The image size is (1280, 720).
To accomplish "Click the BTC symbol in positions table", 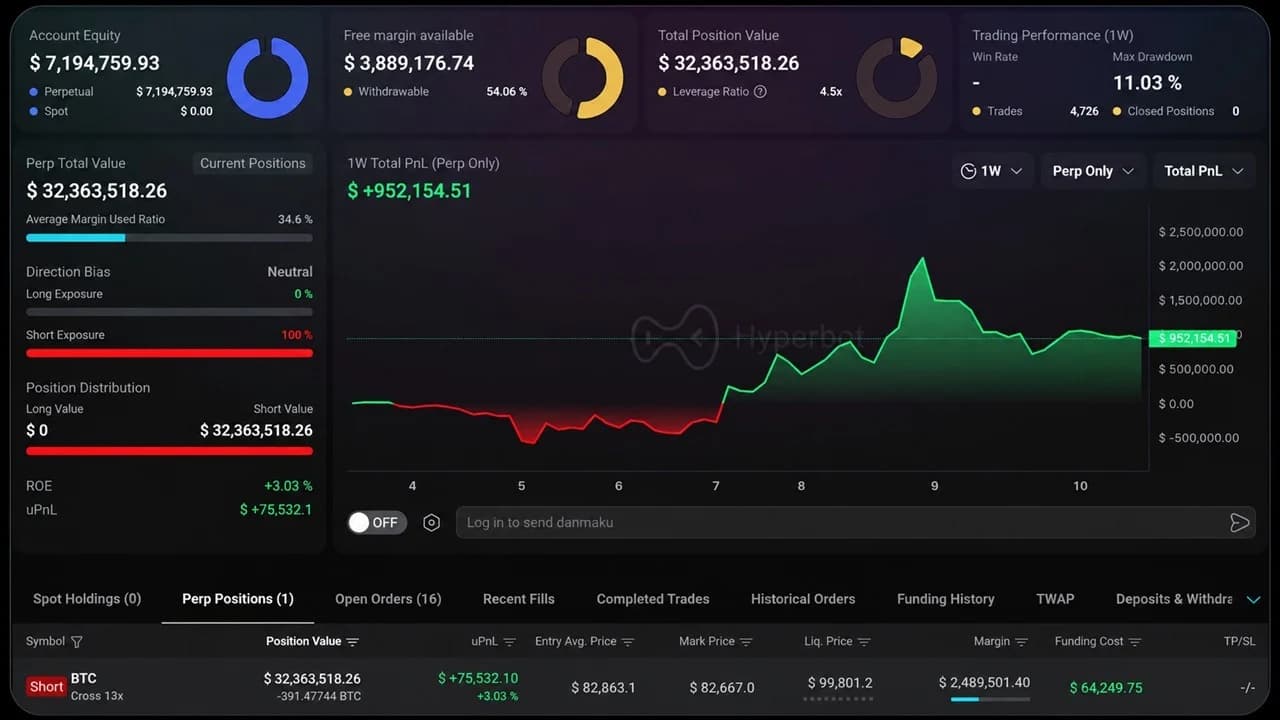I will coord(83,679).
